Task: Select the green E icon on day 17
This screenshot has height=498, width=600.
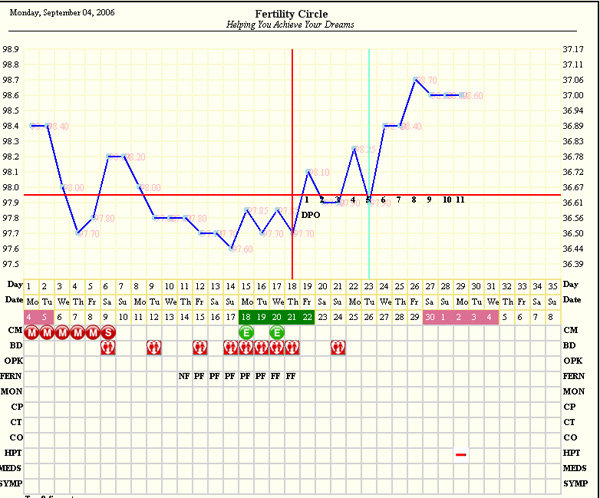Action: (276, 331)
